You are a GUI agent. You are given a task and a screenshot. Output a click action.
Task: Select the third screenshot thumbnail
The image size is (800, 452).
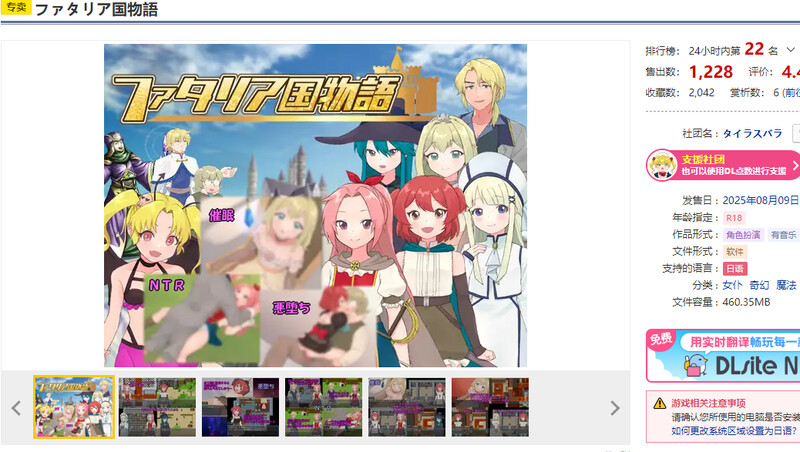[240, 407]
